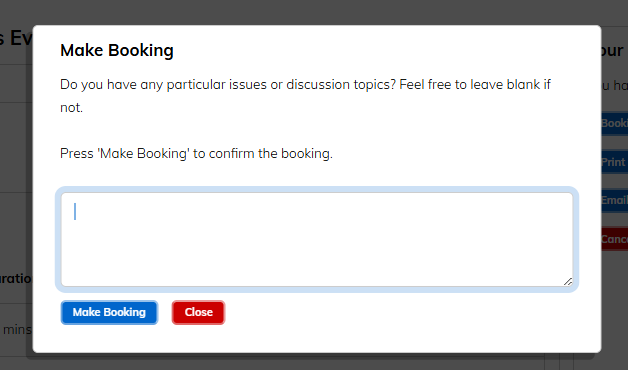The height and width of the screenshot is (370, 628).
Task: Confirm with the blue Make Booking button
Action: coord(109,312)
